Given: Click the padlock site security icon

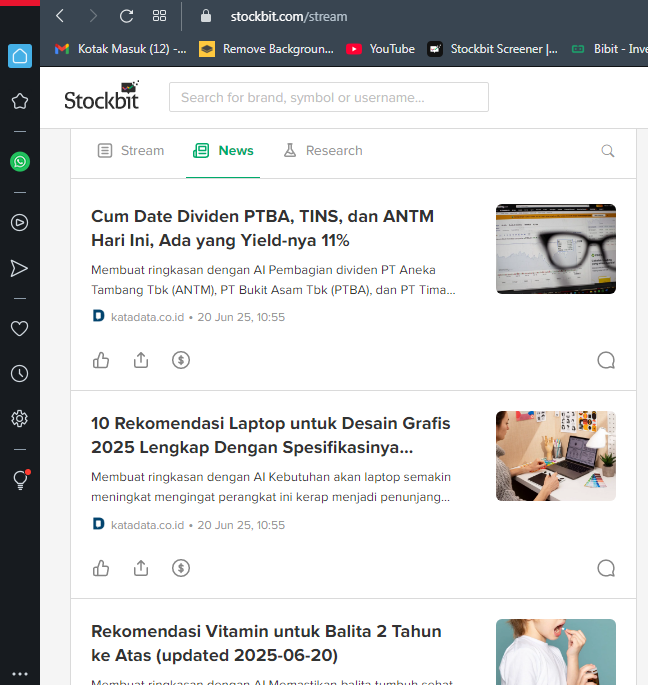Looking at the screenshot, I should (x=206, y=16).
